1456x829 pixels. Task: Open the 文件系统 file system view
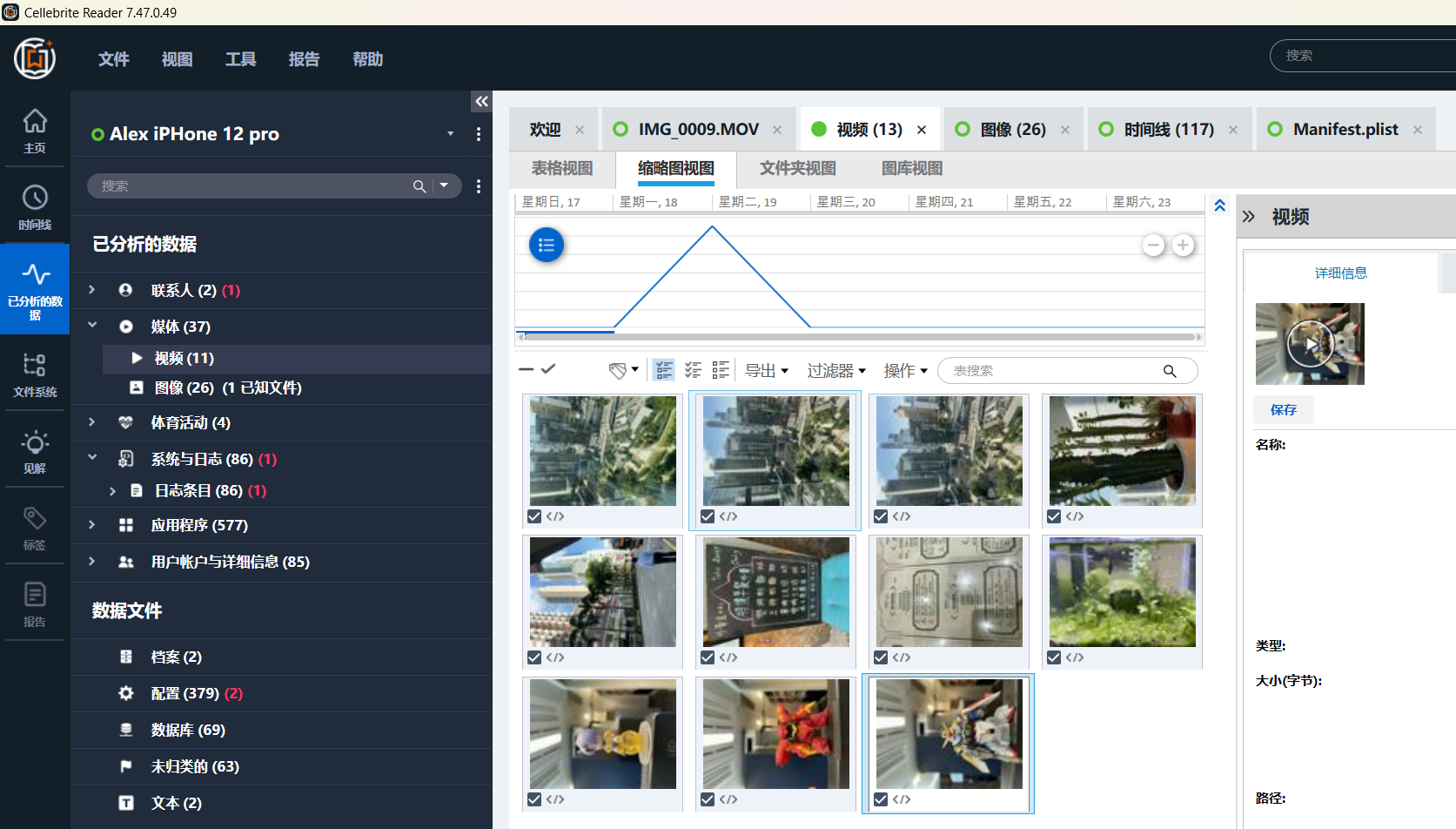(35, 374)
